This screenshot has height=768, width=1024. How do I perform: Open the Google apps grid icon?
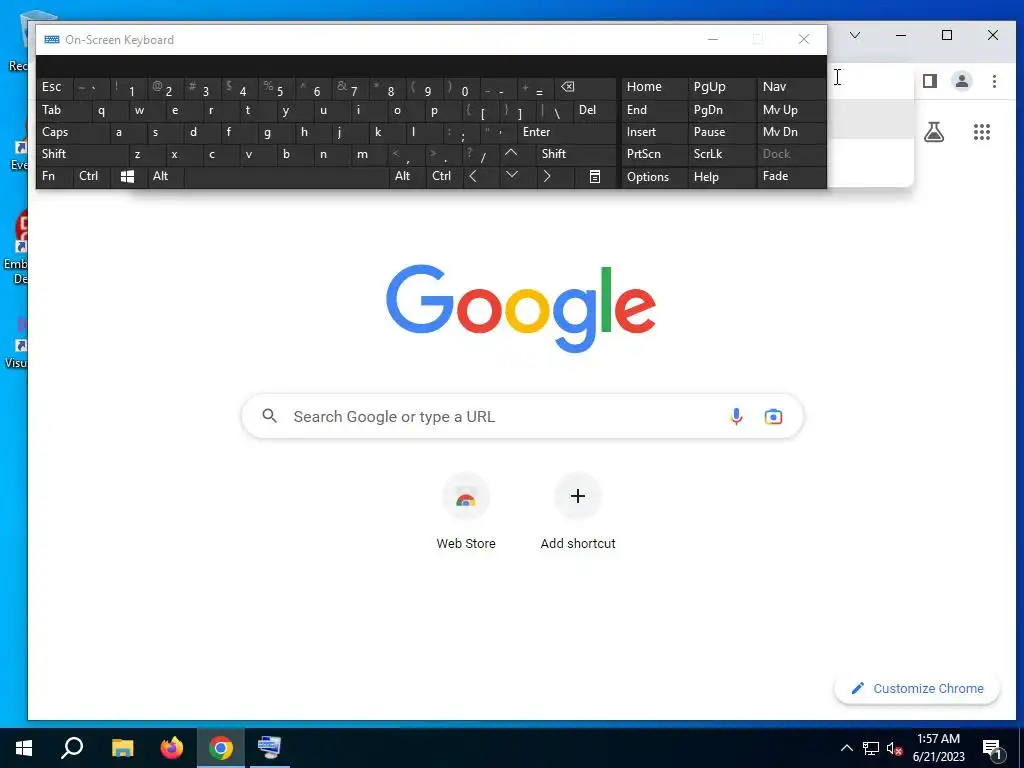coord(982,132)
